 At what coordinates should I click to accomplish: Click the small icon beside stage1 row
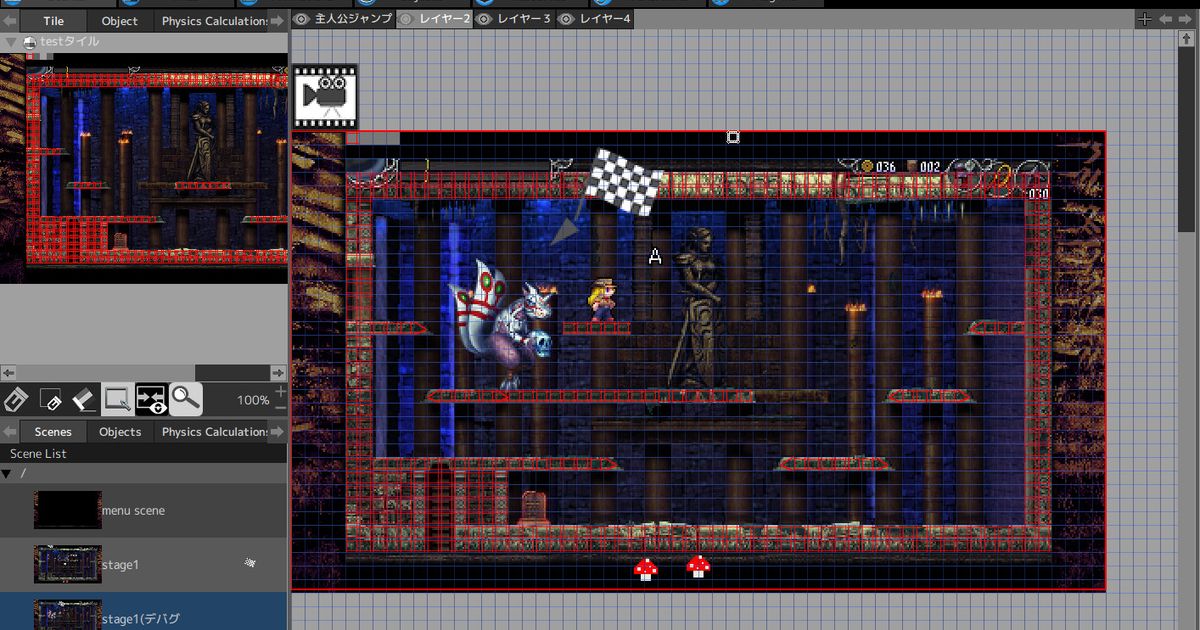click(250, 564)
